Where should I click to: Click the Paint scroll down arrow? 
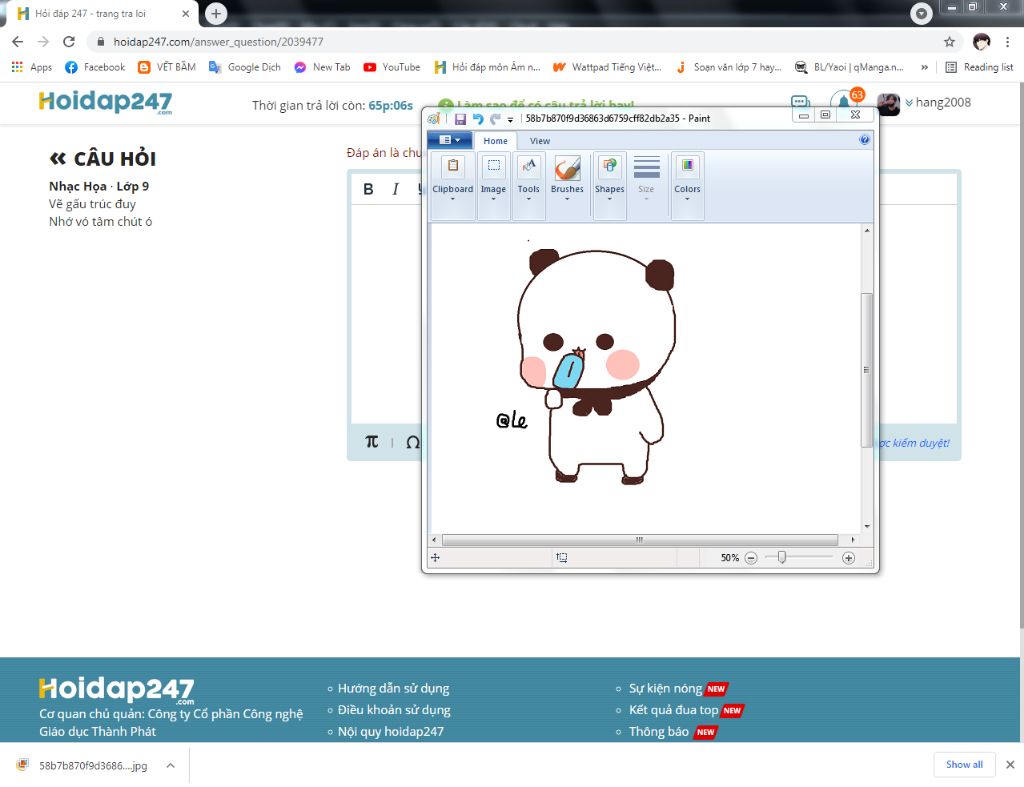[x=867, y=526]
